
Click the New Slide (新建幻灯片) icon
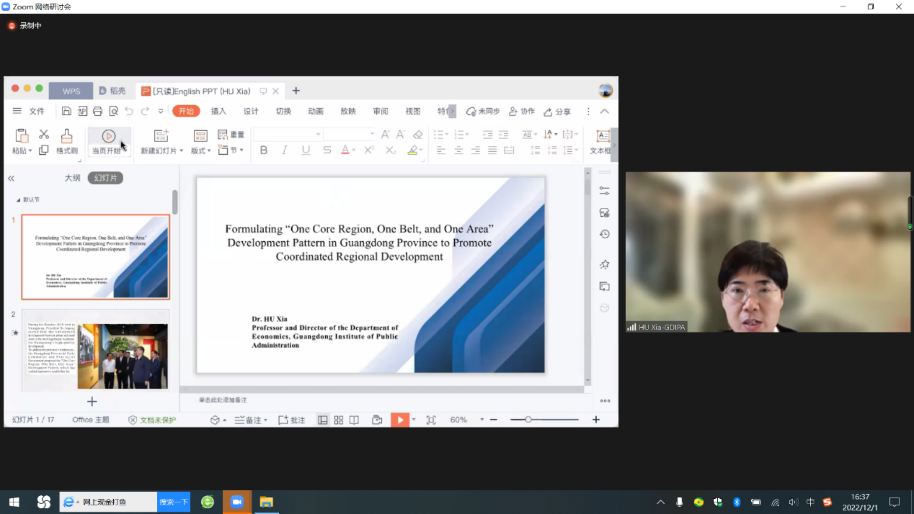pyautogui.click(x=161, y=136)
